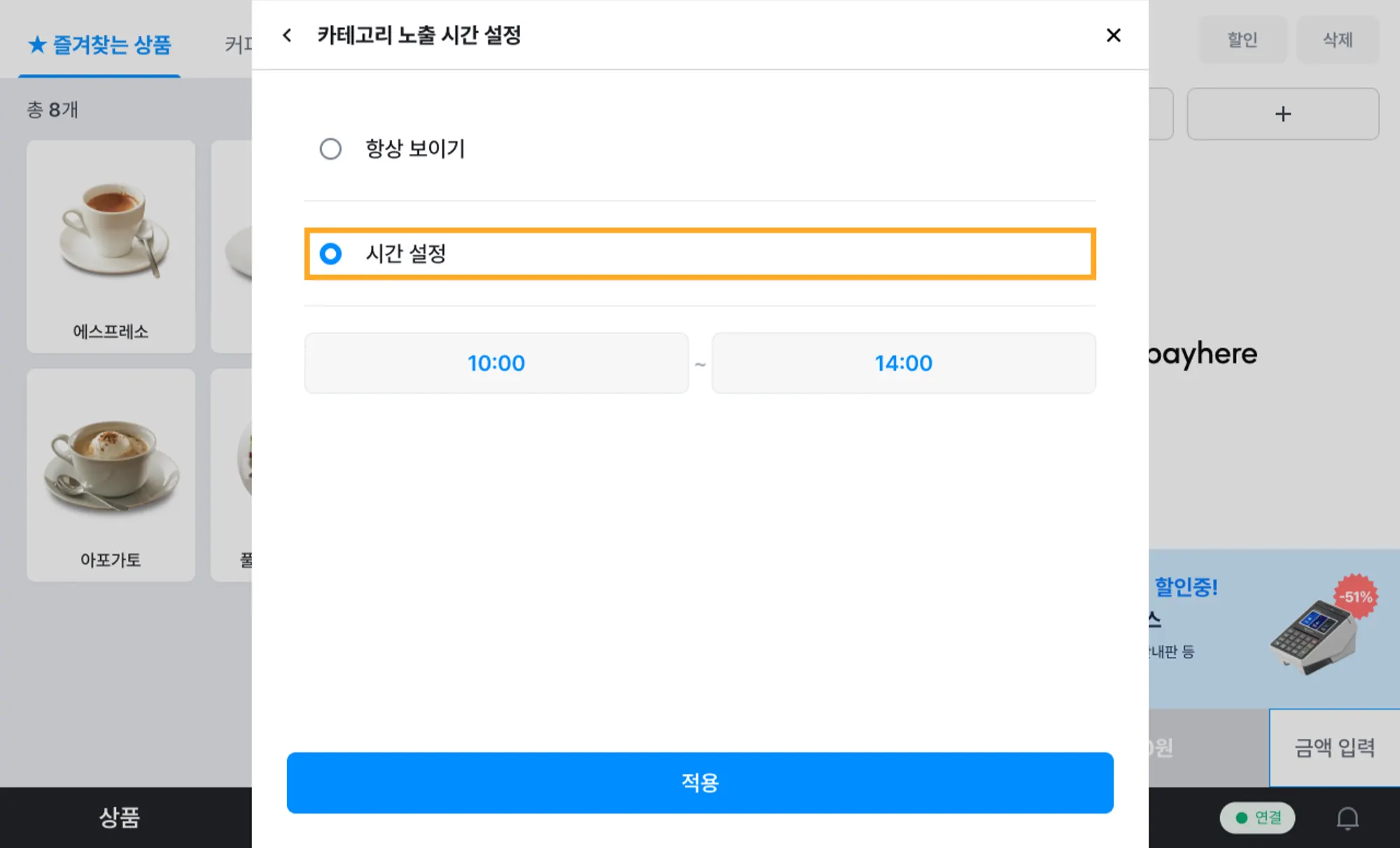Image resolution: width=1400 pixels, height=848 pixels.
Task: Go back using the left chevron arrow
Action: click(x=287, y=35)
